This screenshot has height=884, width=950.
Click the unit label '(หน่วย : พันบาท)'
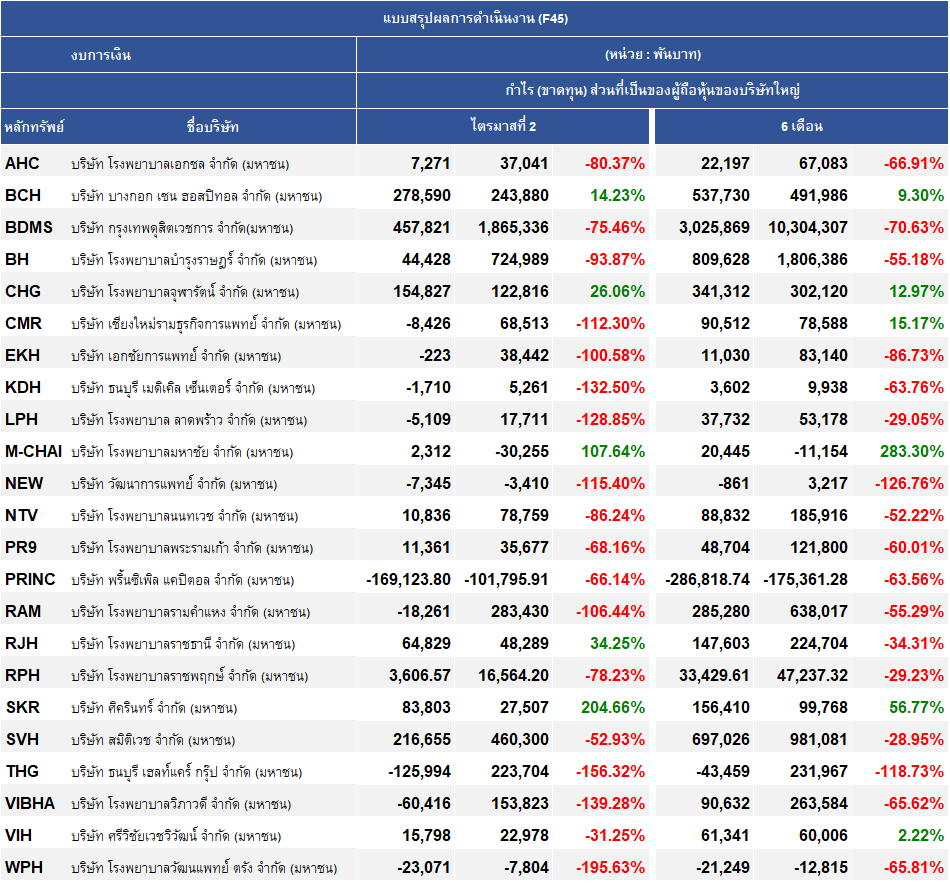pyautogui.click(x=651, y=55)
